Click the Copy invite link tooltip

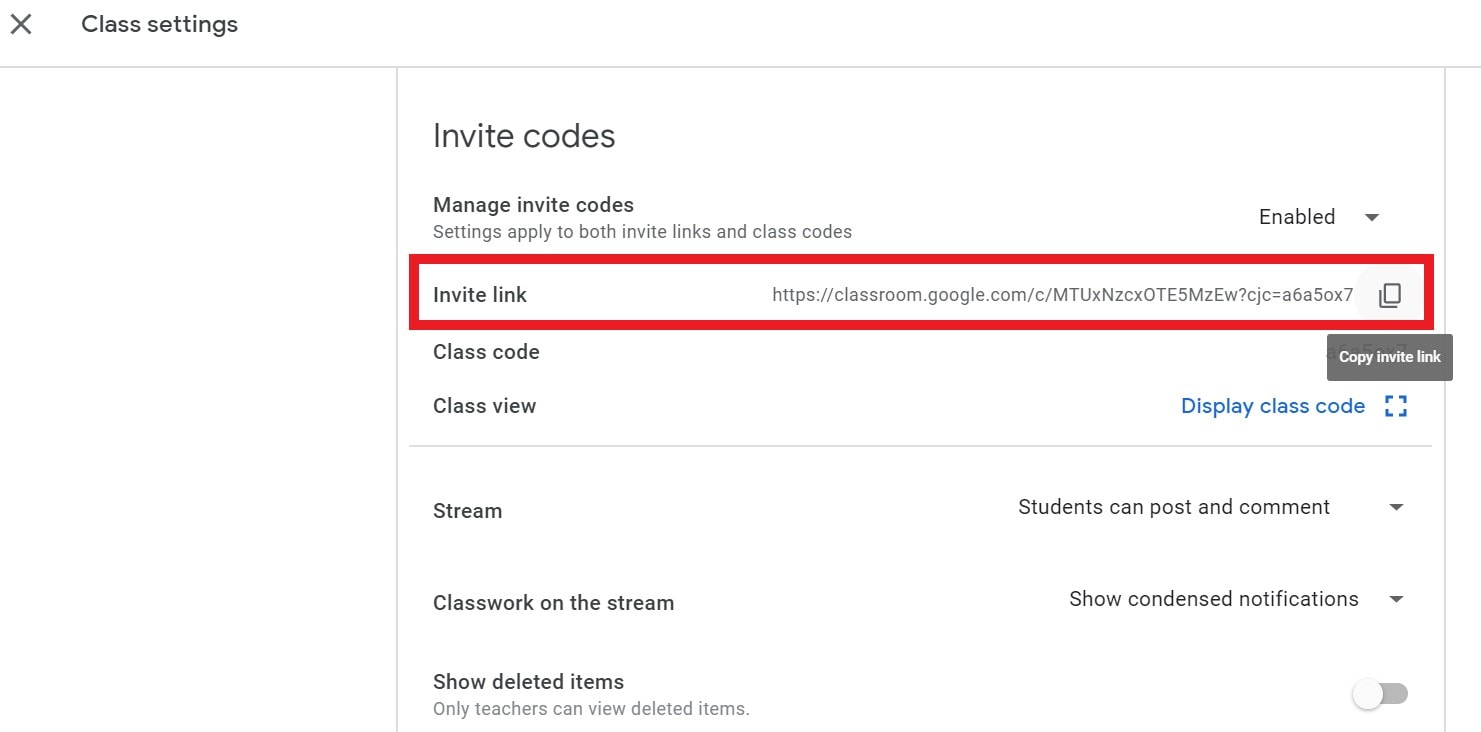1389,357
